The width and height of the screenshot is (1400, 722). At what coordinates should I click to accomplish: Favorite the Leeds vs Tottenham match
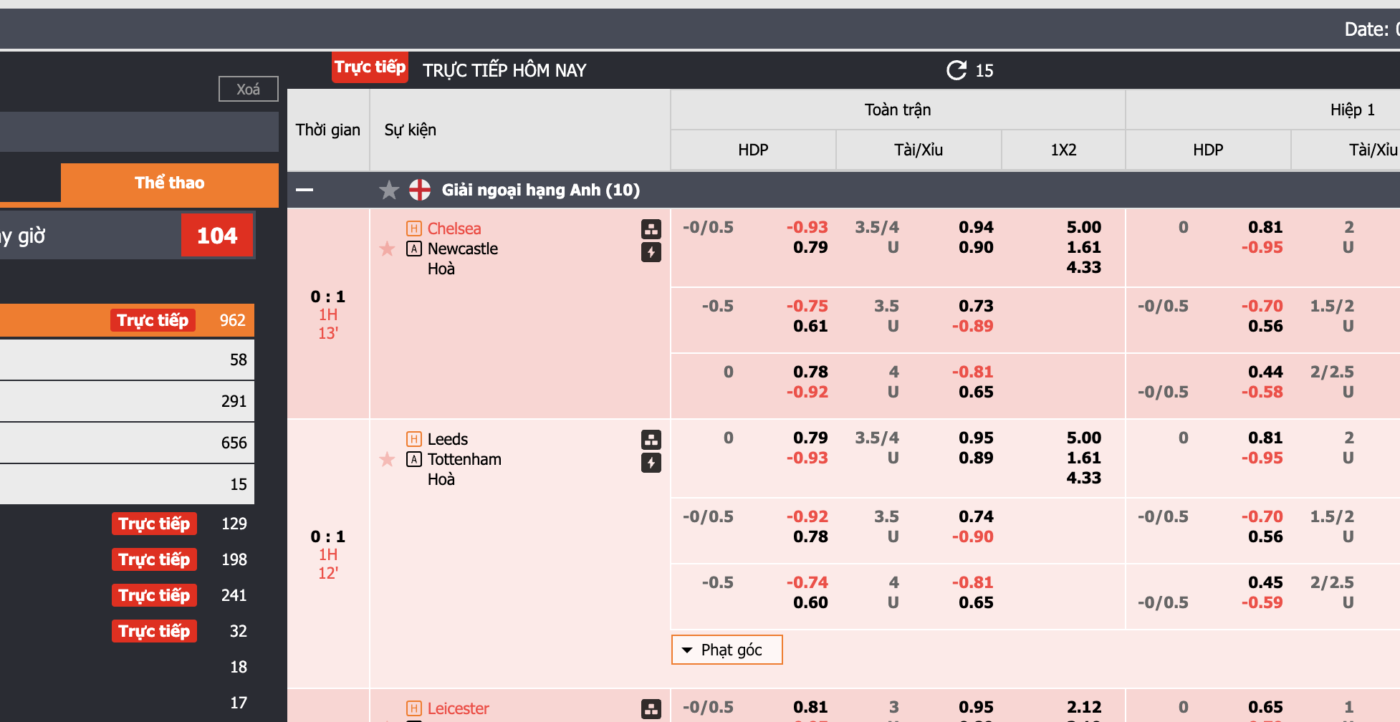tap(387, 460)
